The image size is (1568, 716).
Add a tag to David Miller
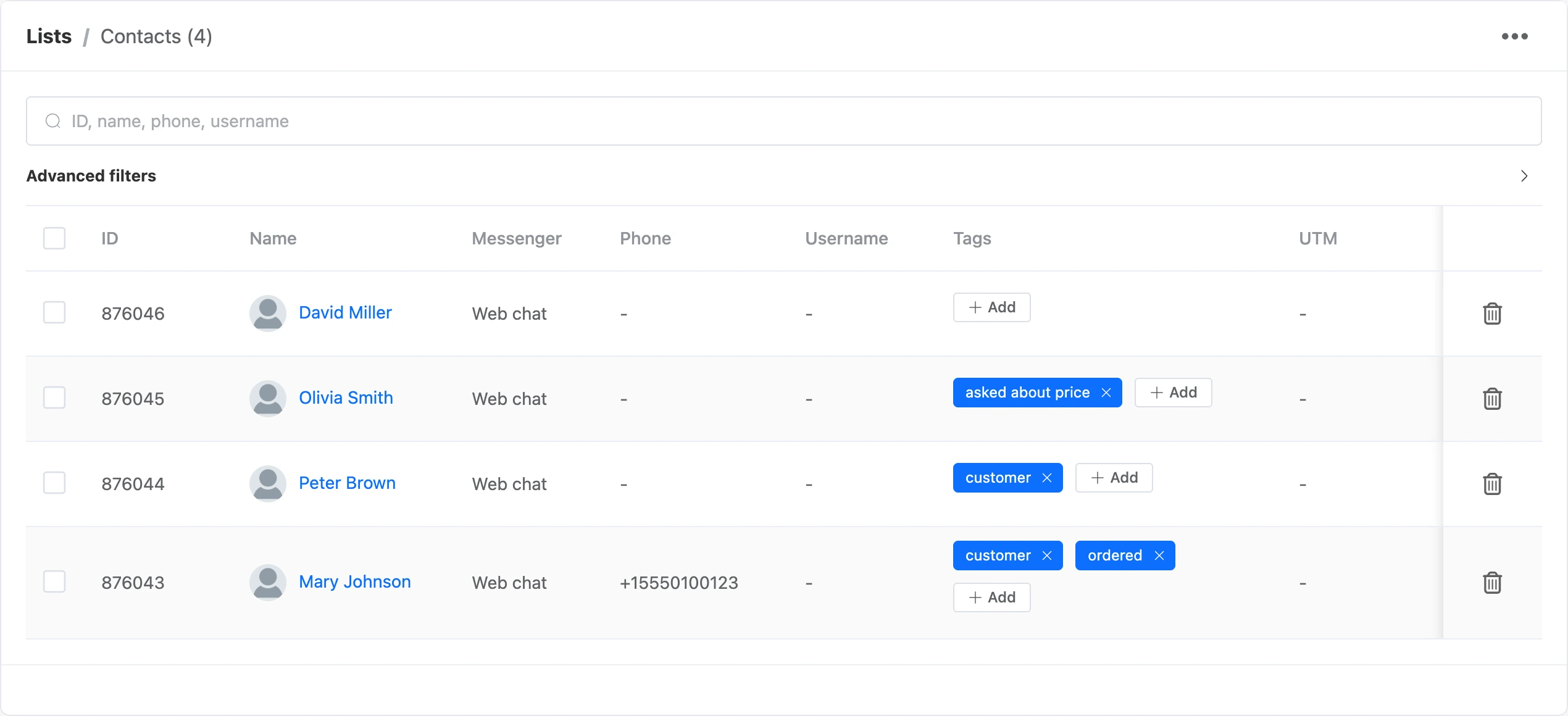pyautogui.click(x=991, y=307)
